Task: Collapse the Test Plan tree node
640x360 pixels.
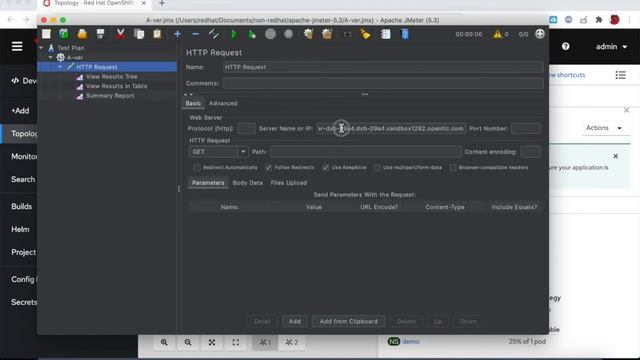Action: (x=41, y=48)
